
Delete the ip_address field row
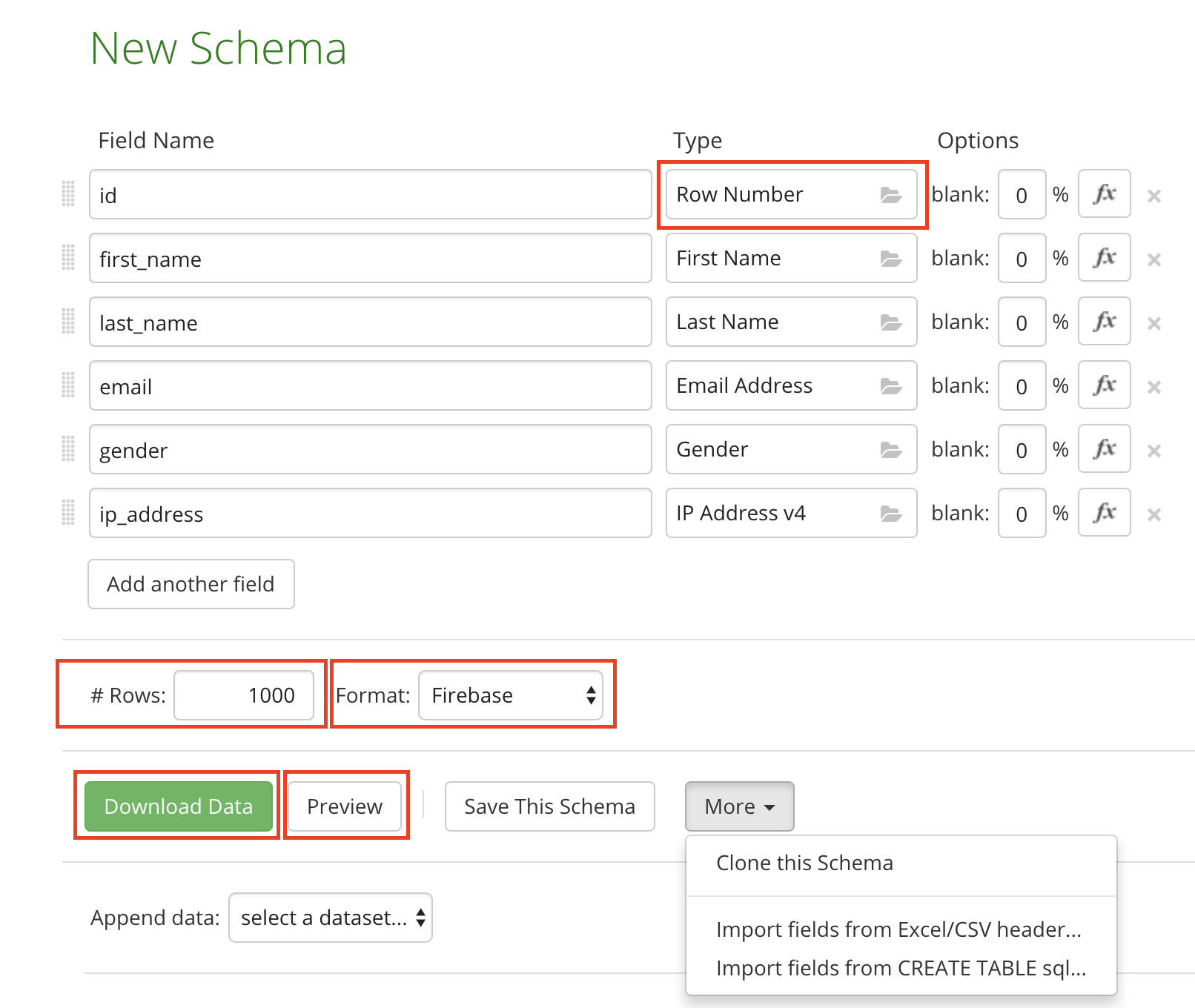pyautogui.click(x=1153, y=514)
